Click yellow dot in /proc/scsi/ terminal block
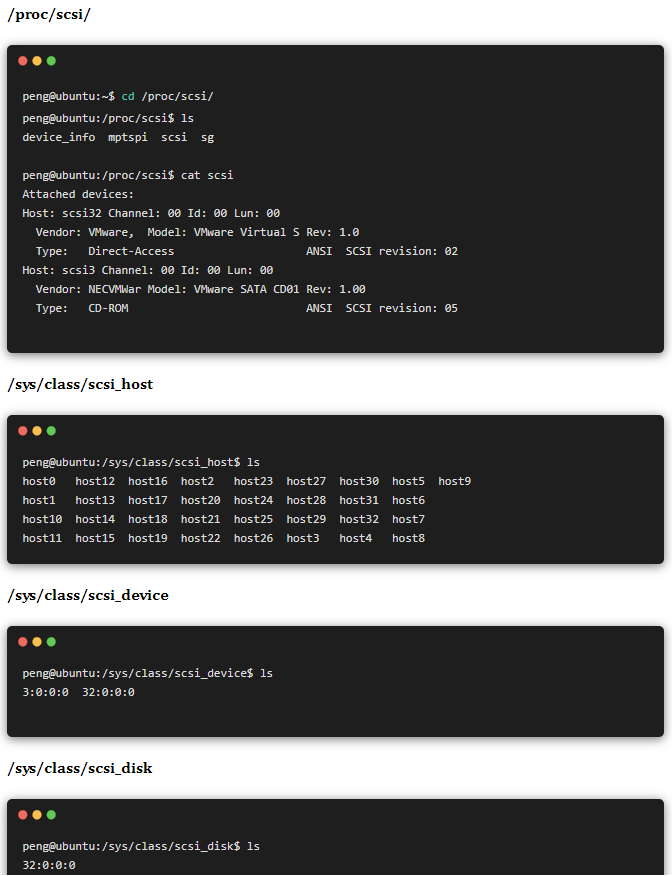672x876 pixels. click(x=37, y=61)
